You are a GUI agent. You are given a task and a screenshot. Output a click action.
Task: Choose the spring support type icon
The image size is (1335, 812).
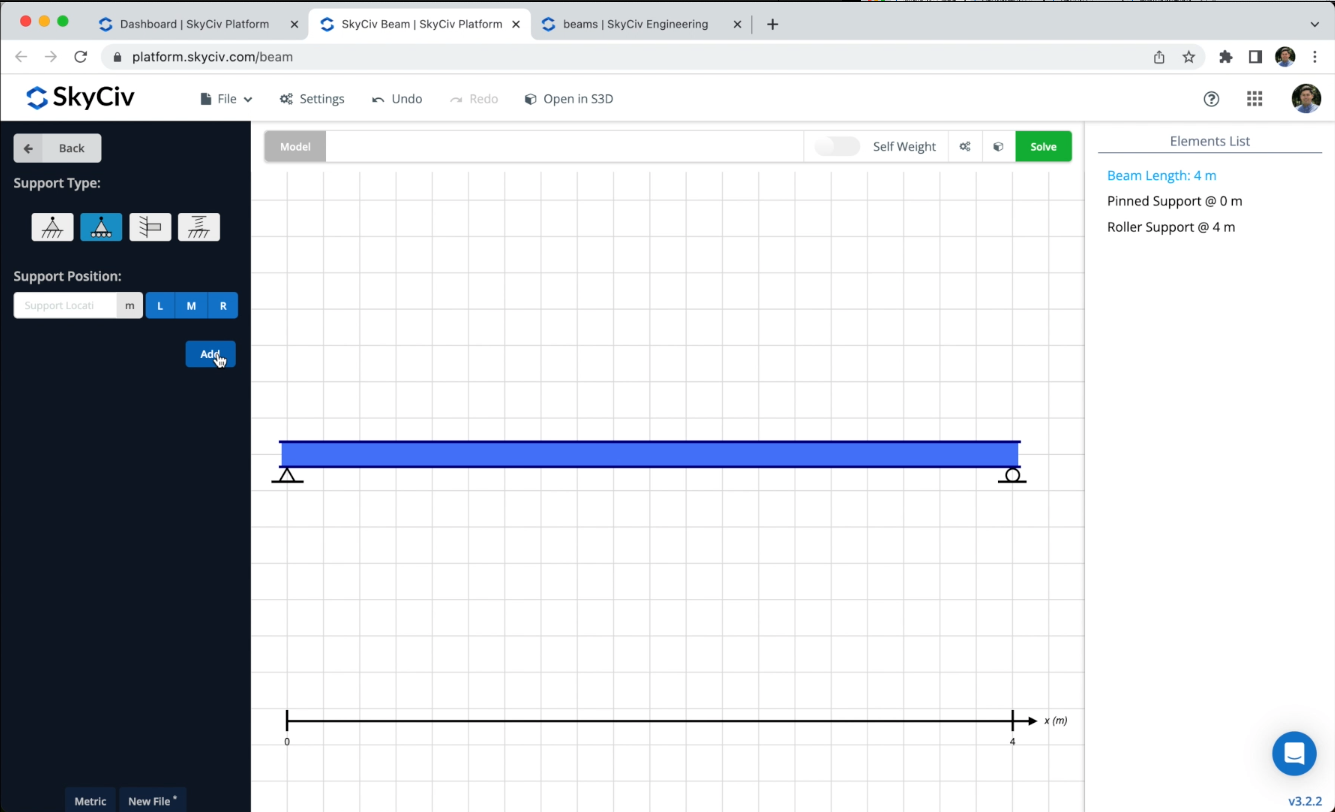(199, 228)
